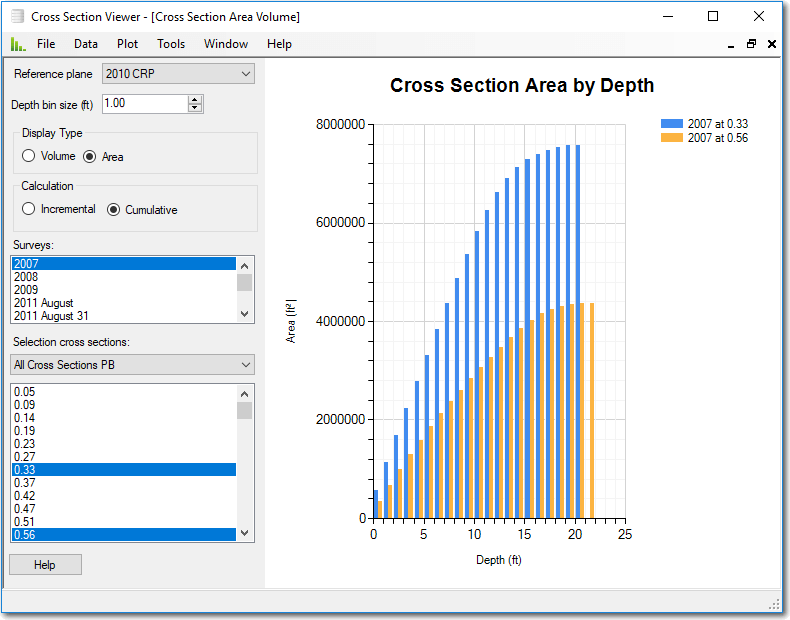The width and height of the screenshot is (790, 620).
Task: Expand the All Cross Sections PB dropdown
Action: pyautogui.click(x=133, y=365)
